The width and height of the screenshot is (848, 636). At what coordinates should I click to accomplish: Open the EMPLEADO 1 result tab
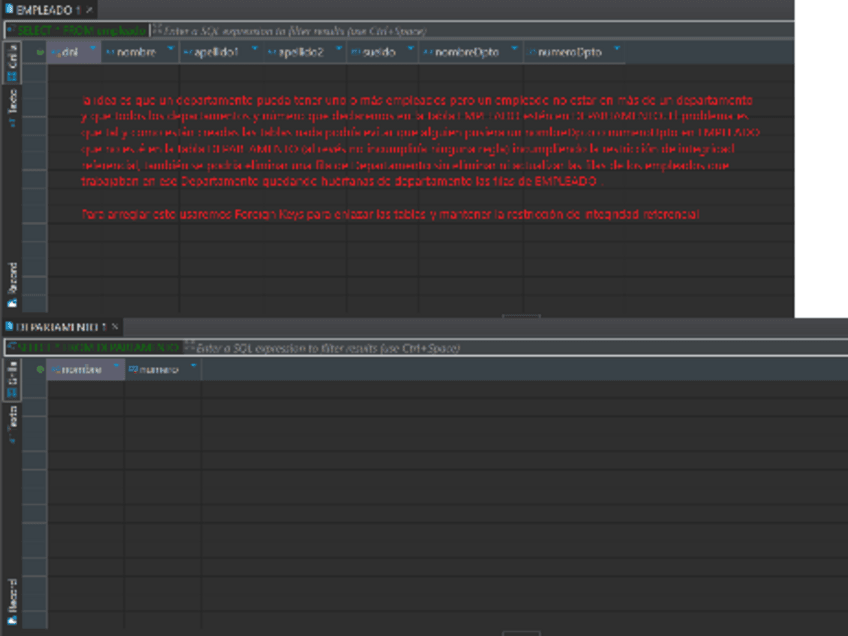click(42, 9)
